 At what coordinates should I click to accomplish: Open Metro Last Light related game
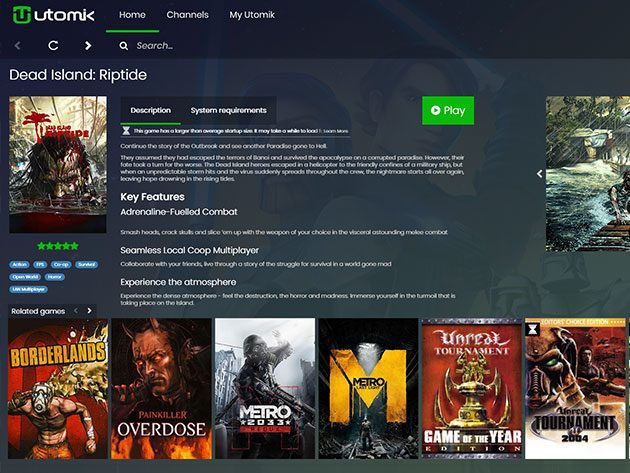(x=368, y=389)
